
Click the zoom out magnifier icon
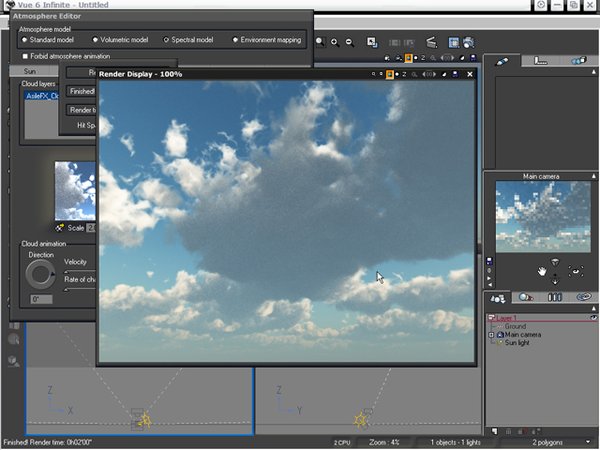pos(349,43)
